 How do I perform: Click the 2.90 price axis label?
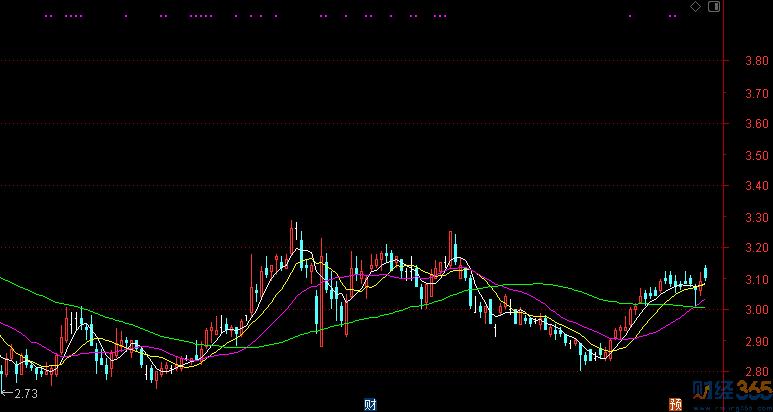click(757, 341)
